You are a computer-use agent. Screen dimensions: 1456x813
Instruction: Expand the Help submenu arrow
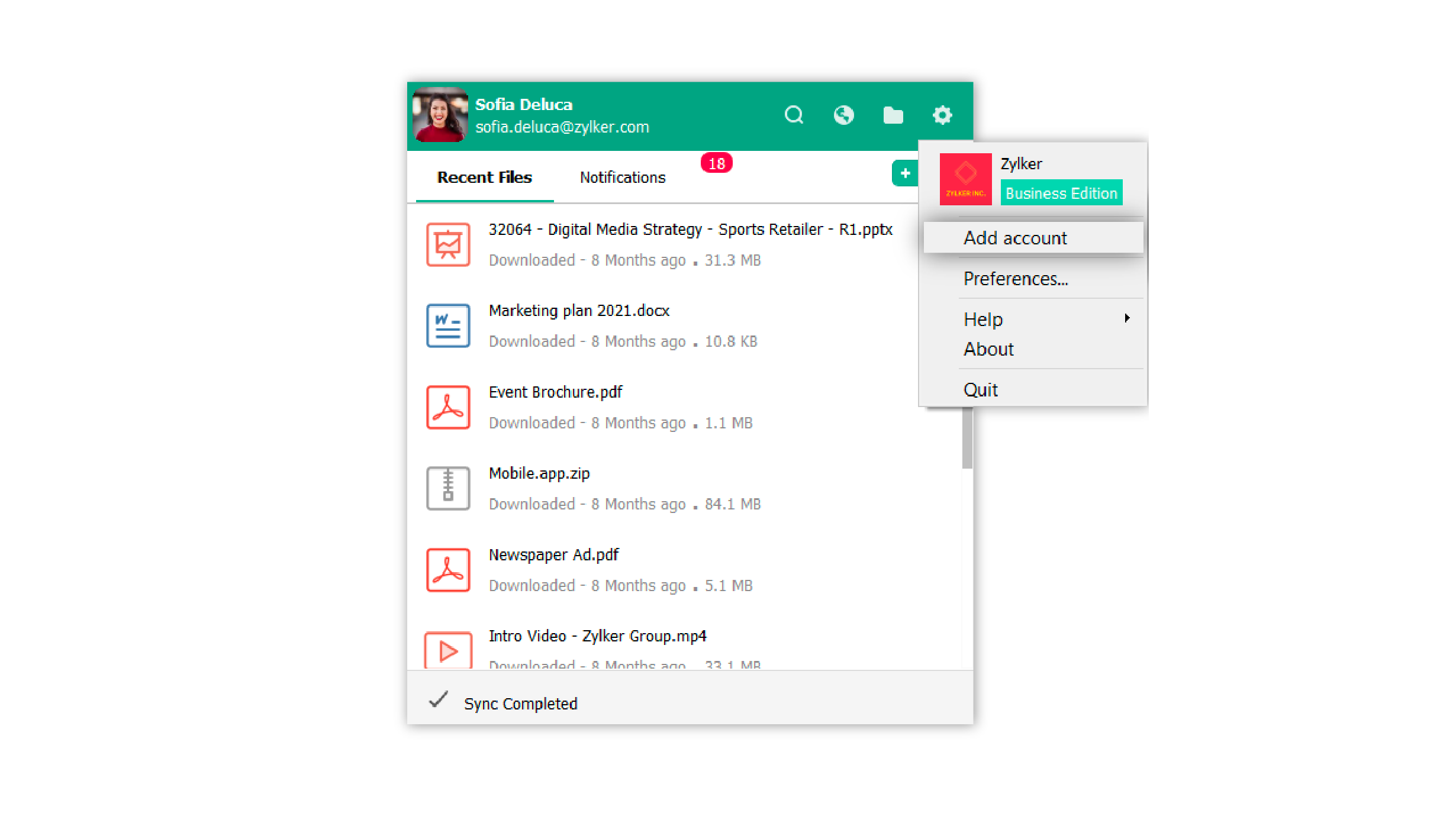[1127, 318]
